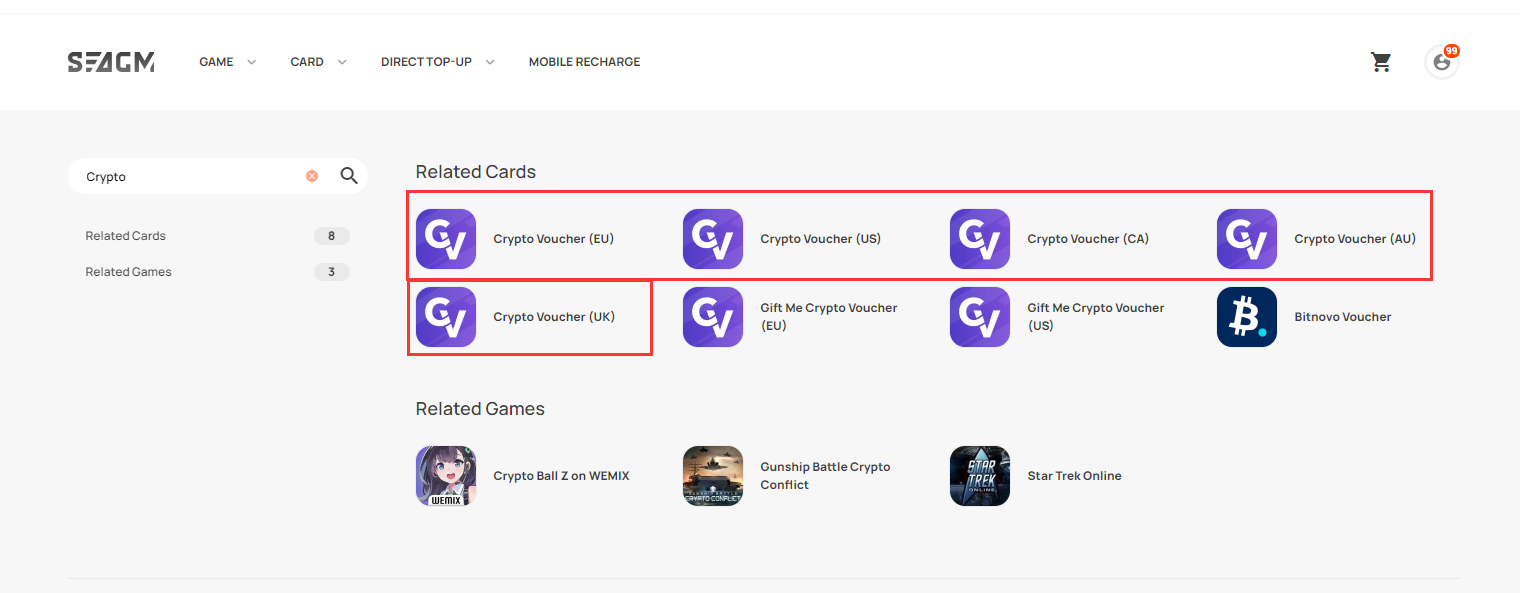Click the Crypto Voucher (UK) icon
Screen dimensions: 1520x593
click(446, 317)
